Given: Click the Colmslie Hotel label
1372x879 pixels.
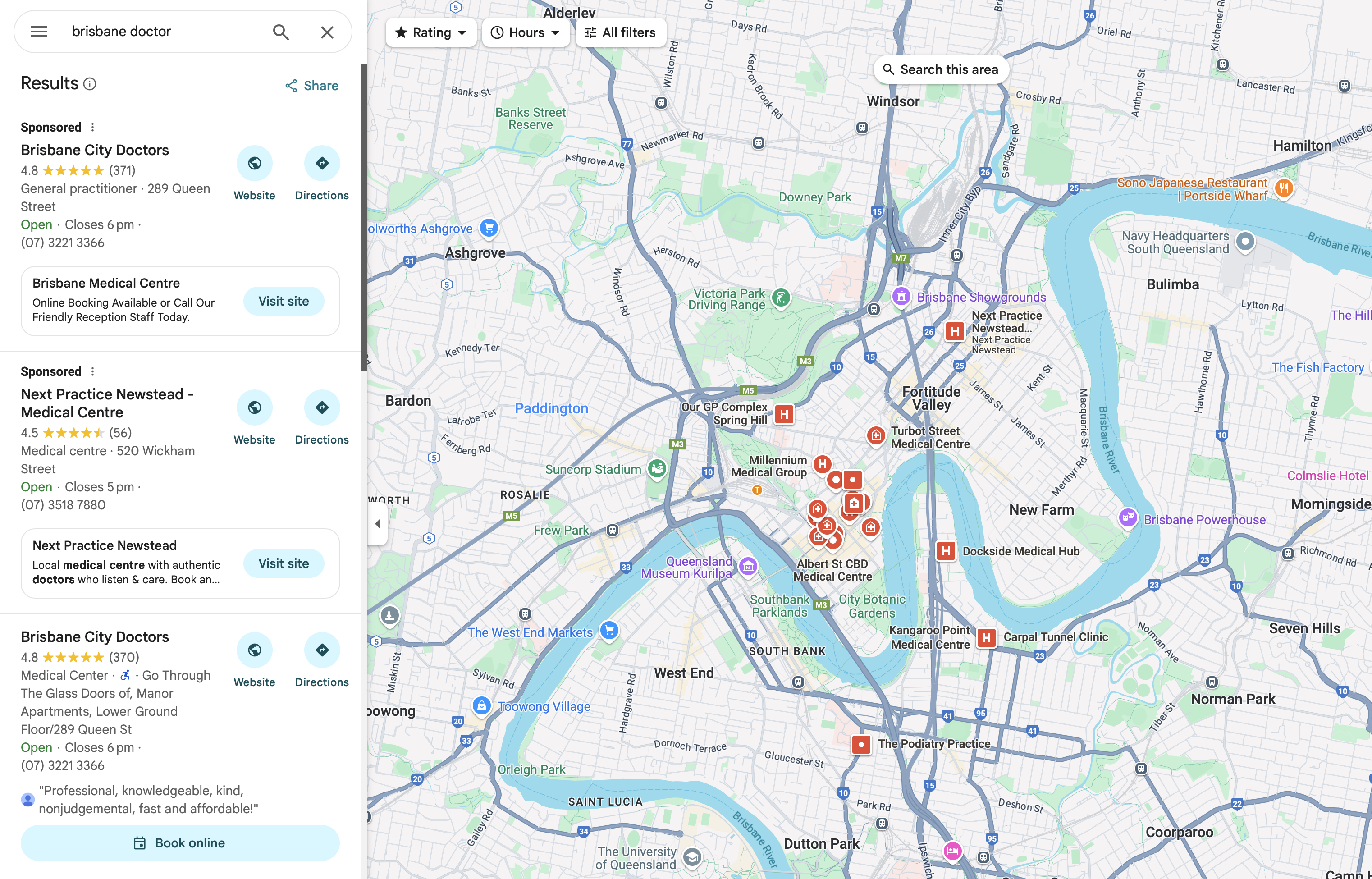Looking at the screenshot, I should pyautogui.click(x=1327, y=476).
